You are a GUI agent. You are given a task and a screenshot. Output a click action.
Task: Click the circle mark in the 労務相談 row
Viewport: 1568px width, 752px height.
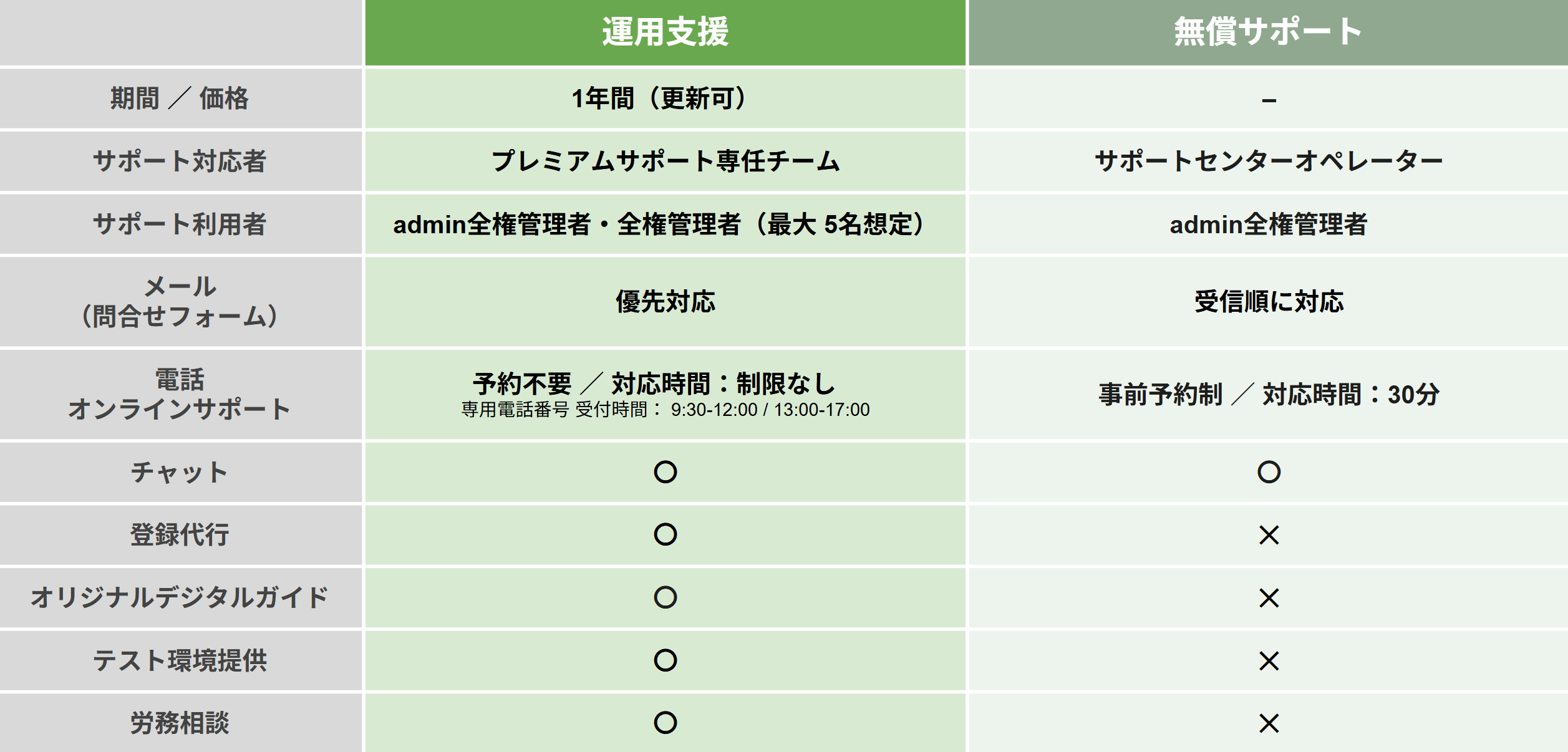point(665,723)
